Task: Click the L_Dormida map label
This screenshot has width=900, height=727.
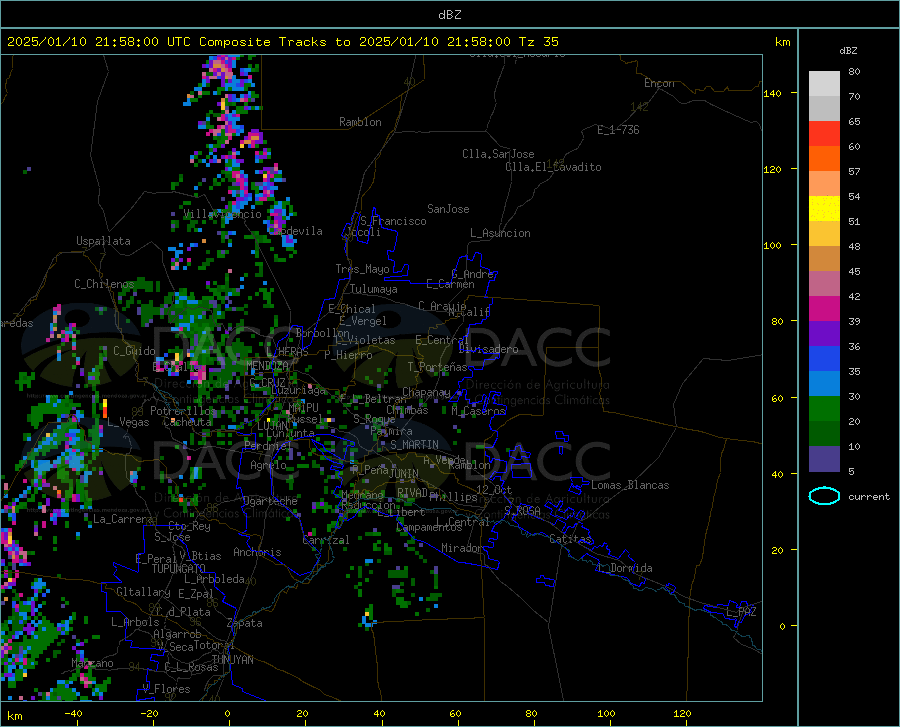Action: coord(625,568)
